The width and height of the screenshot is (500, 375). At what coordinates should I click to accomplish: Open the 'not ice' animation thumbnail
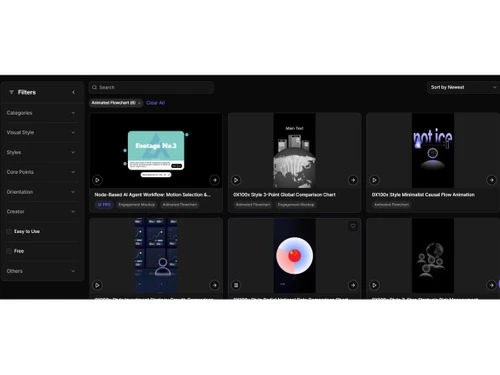(433, 151)
